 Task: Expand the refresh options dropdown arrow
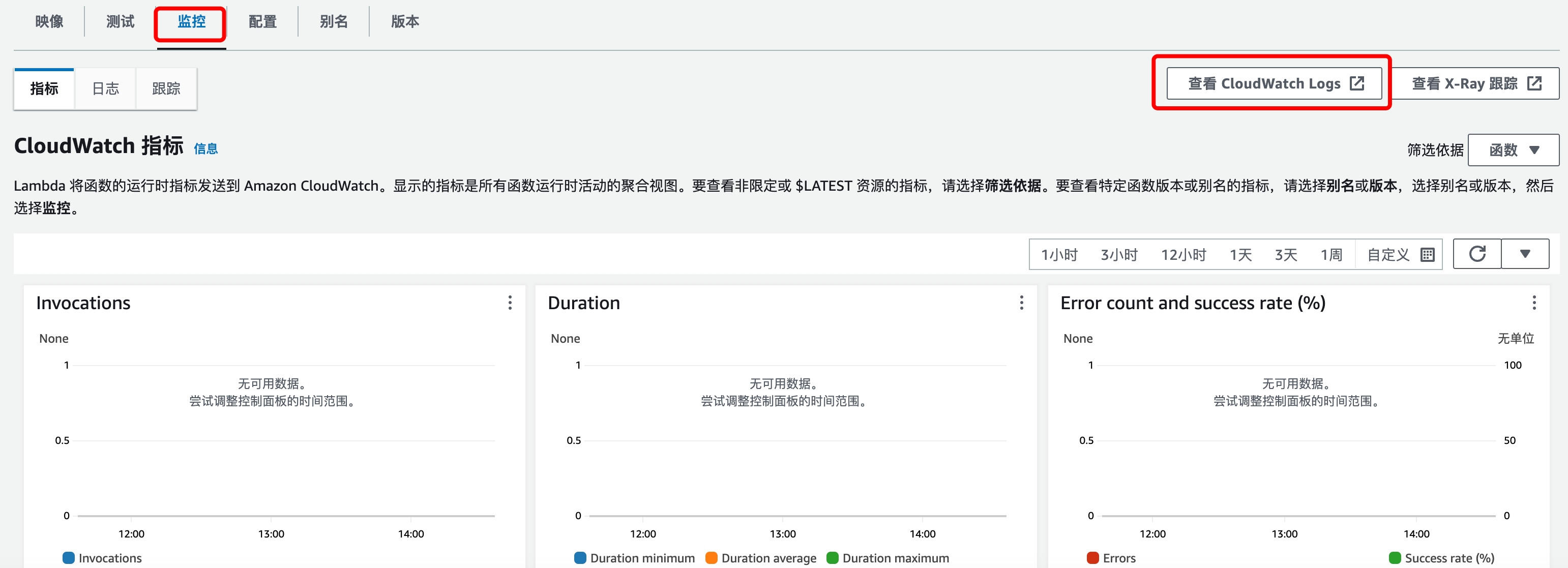coord(1525,254)
